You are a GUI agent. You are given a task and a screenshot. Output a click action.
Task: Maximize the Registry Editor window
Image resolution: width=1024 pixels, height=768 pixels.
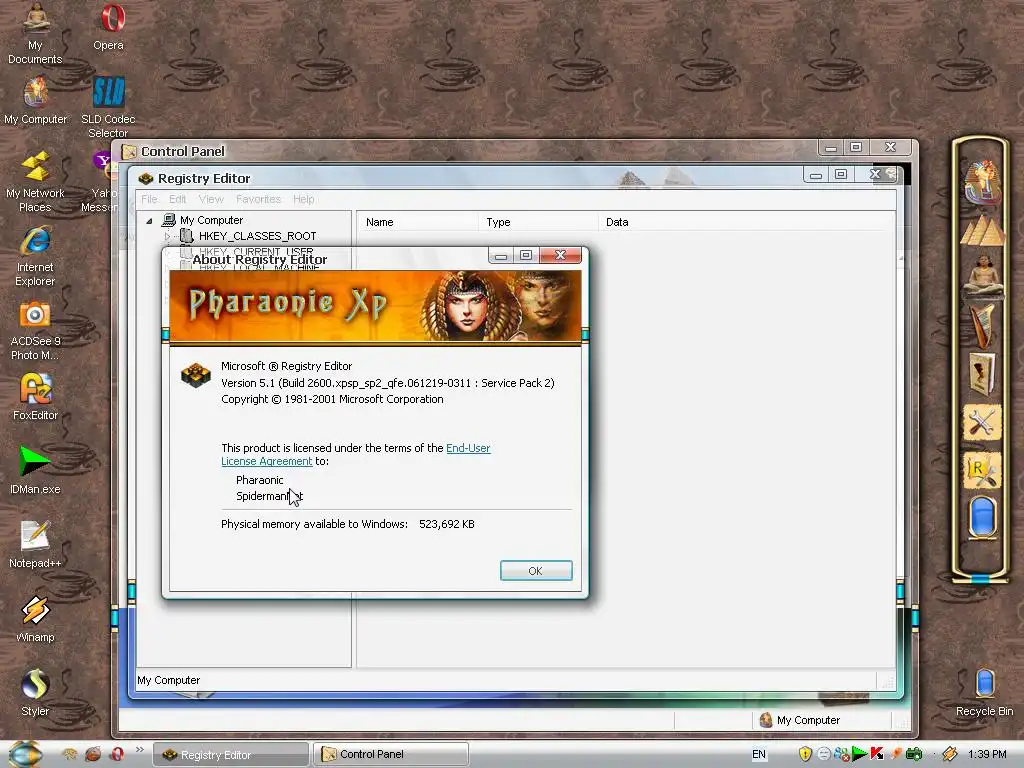[841, 174]
